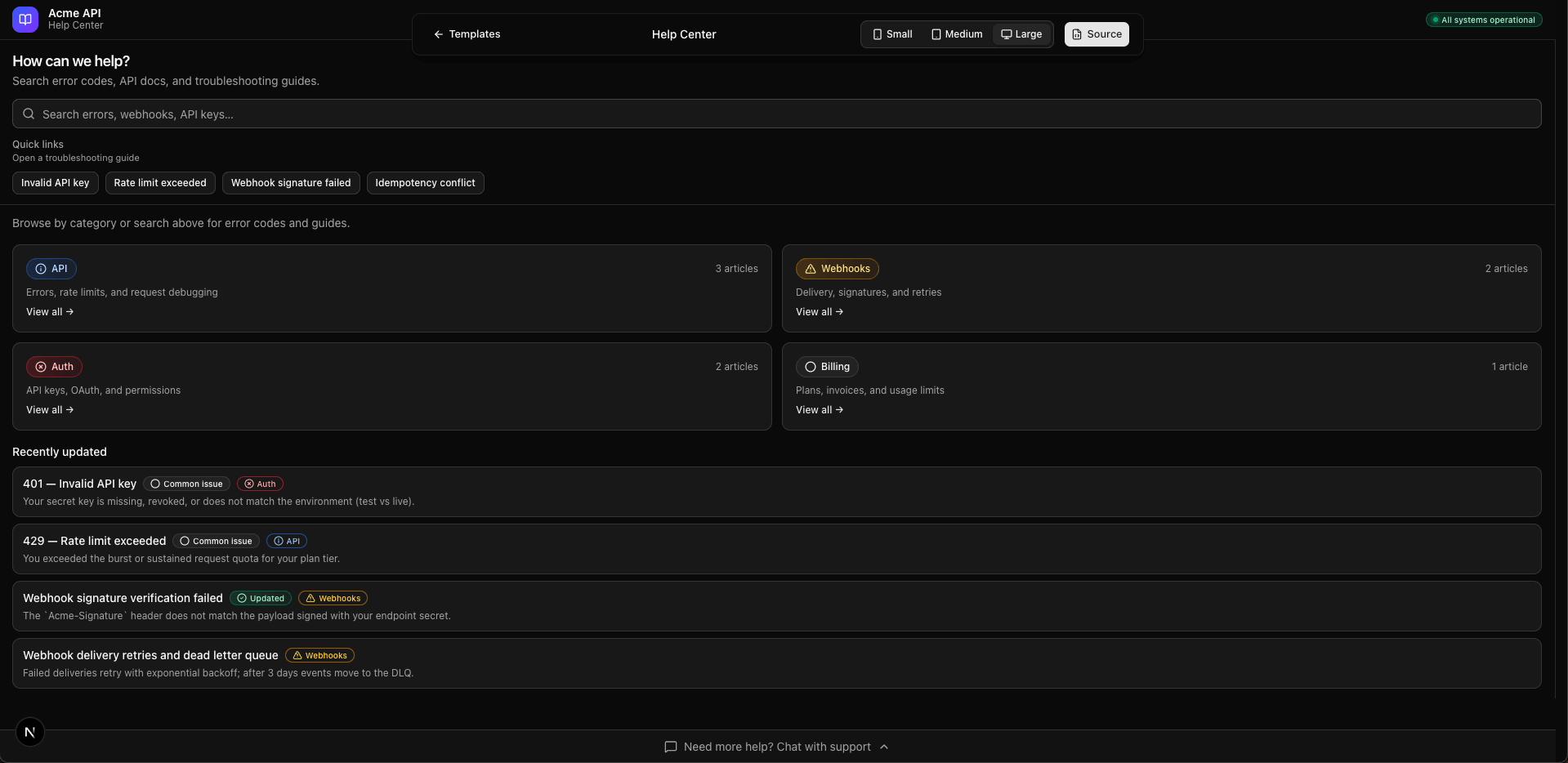The image size is (1568, 763).
Task: View all API articles
Action: coord(50,312)
